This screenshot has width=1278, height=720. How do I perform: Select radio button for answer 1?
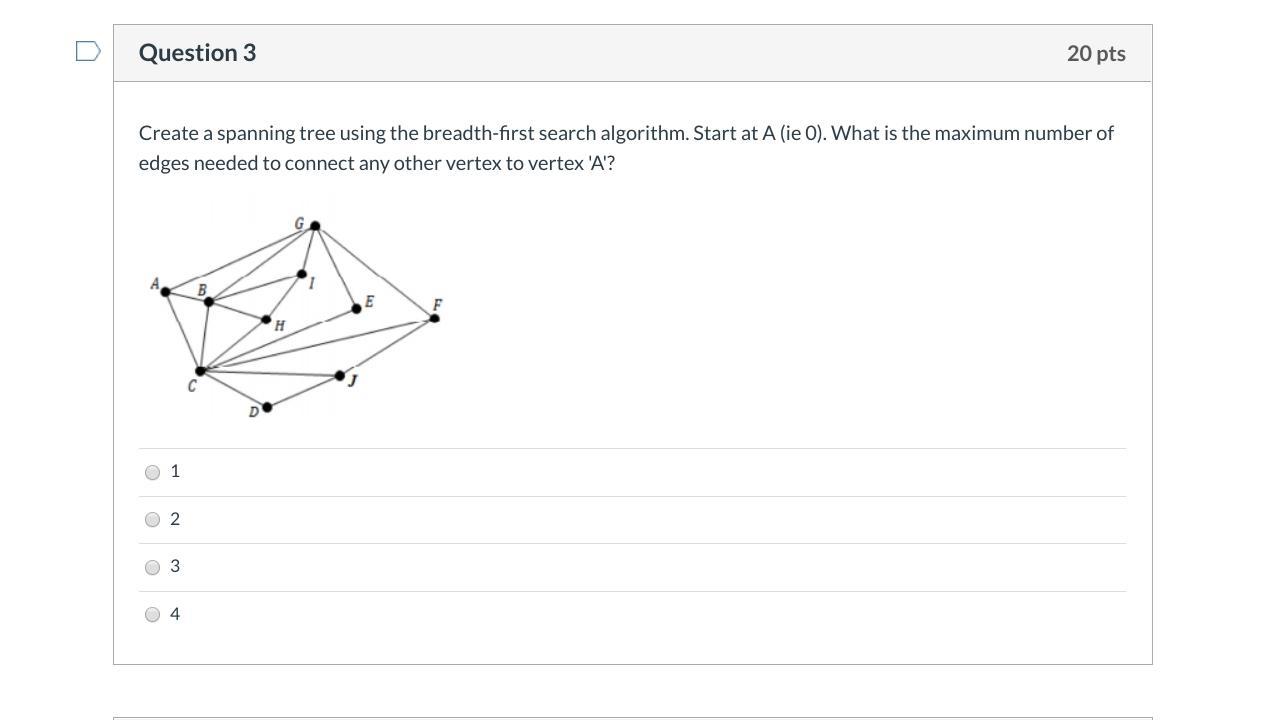tap(152, 472)
